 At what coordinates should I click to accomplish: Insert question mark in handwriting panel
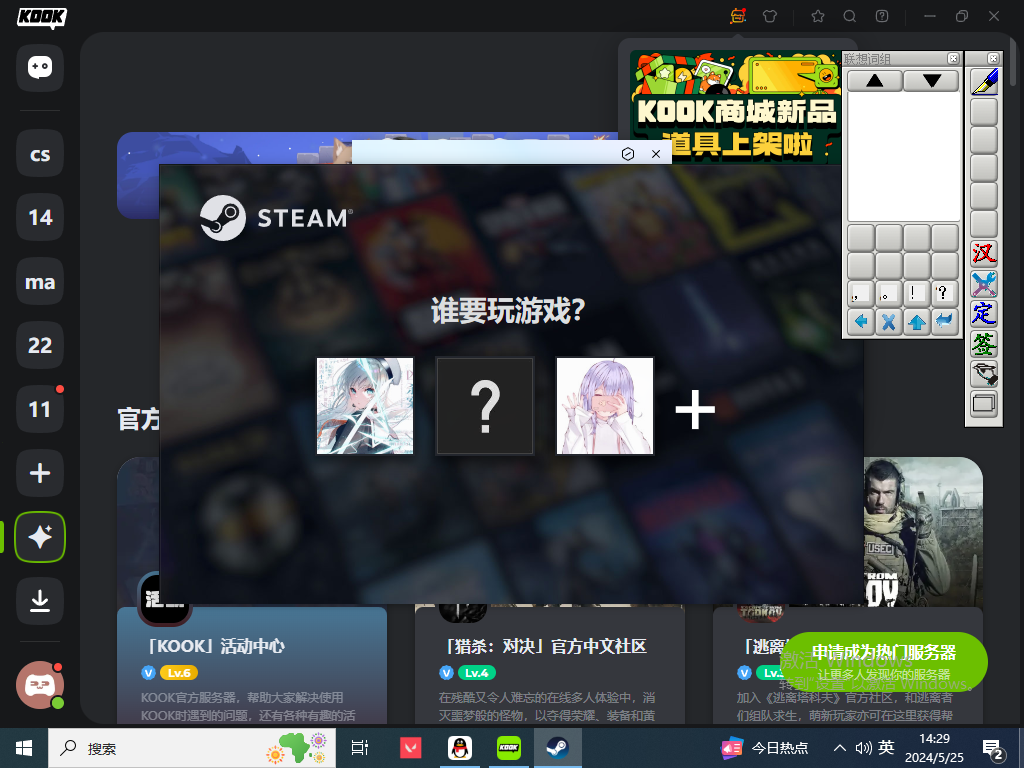pyautogui.click(x=944, y=293)
